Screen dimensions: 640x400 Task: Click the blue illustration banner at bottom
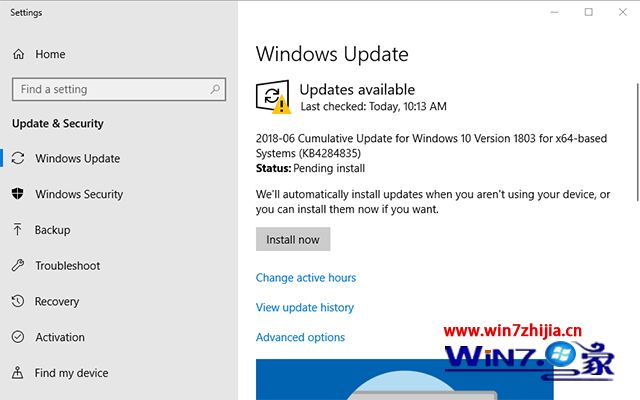tap(404, 380)
